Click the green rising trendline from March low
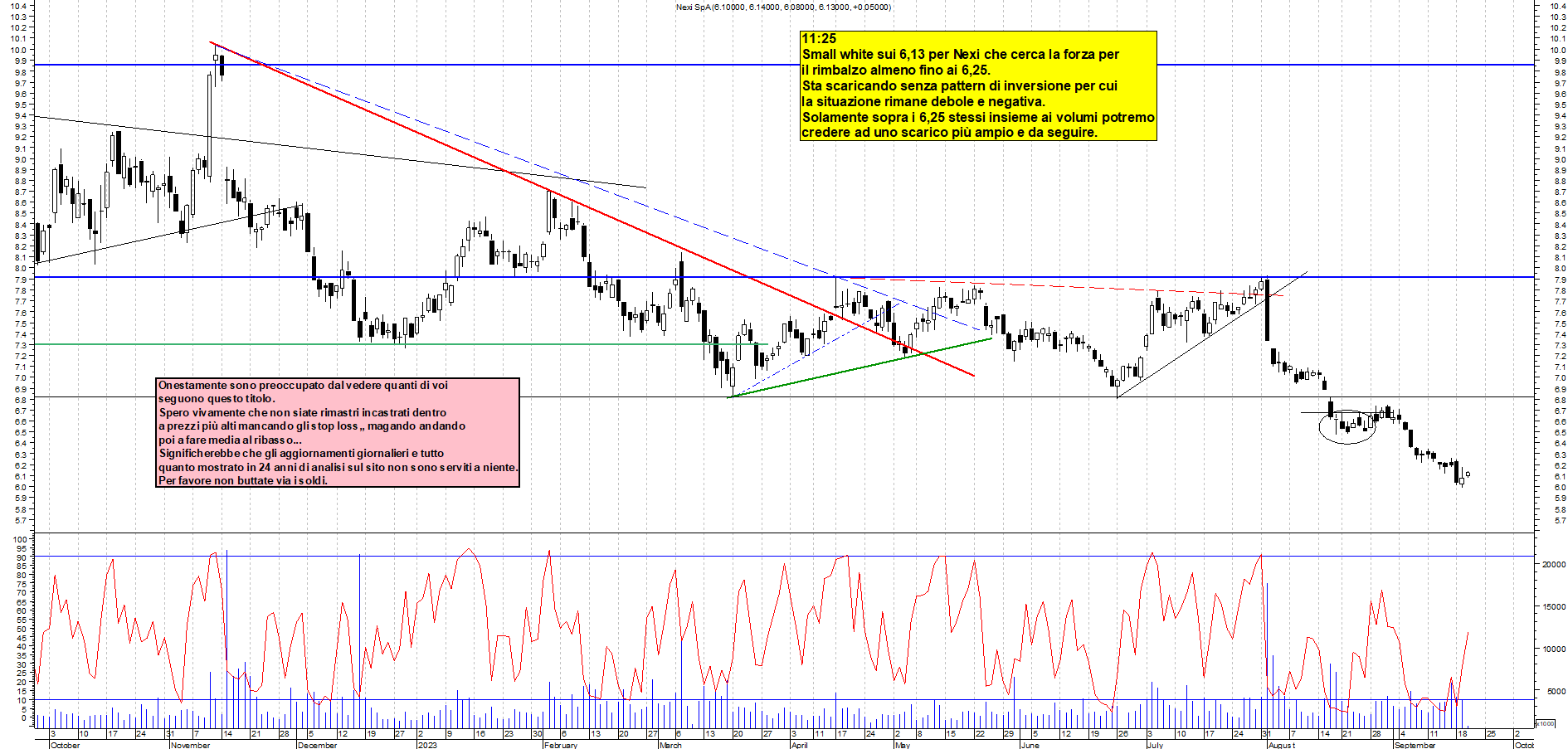This screenshot has width=1568, height=749. coord(859,367)
